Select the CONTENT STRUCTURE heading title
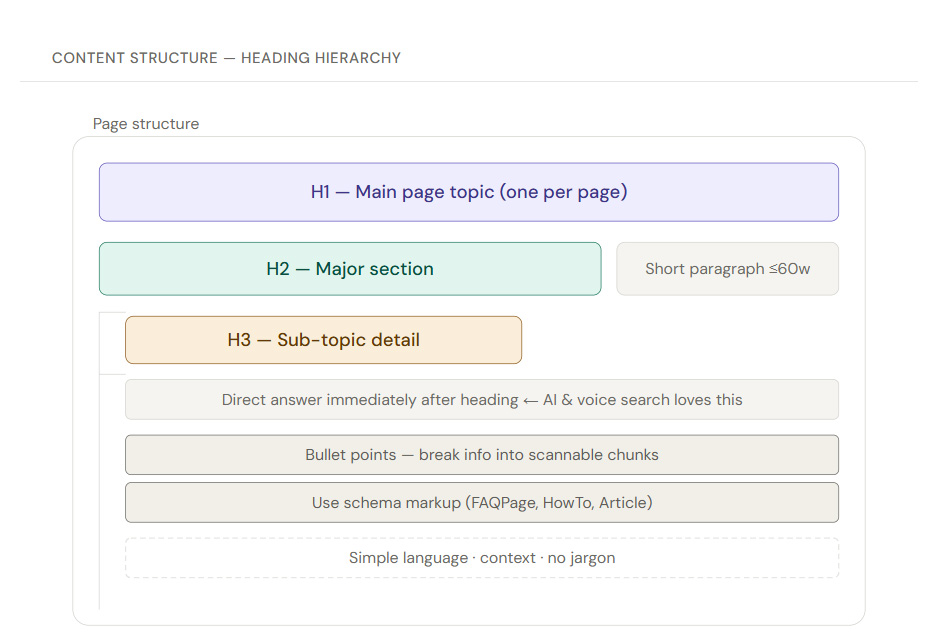This screenshot has height=636, width=936. coord(135,58)
